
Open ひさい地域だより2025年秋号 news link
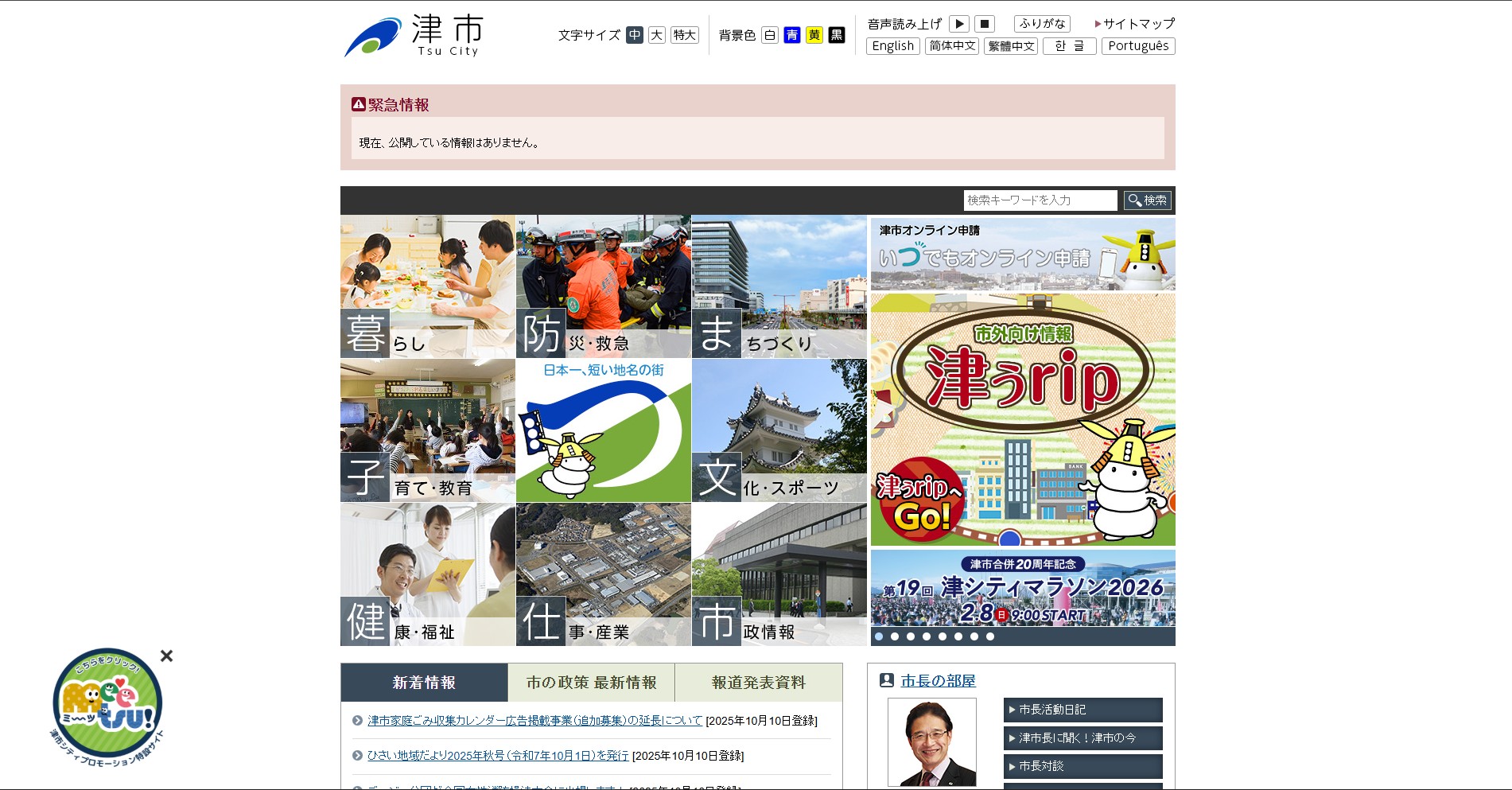(498, 756)
